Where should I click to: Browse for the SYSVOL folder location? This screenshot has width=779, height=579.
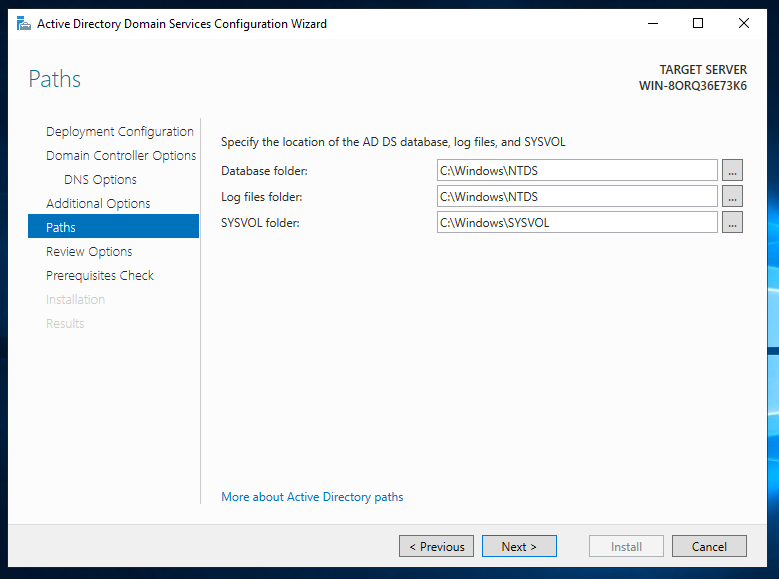732,222
